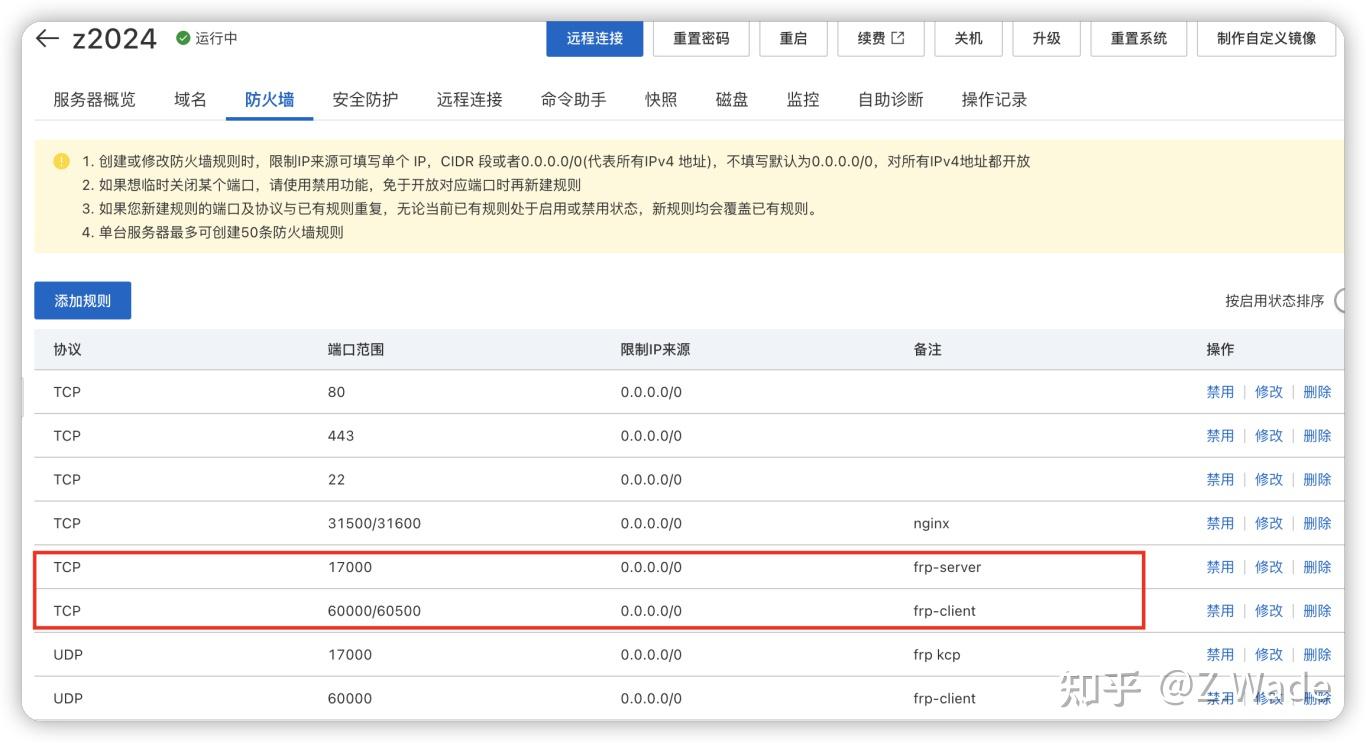Click the 重启 button
Viewport: 1366px width, 743px height.
pyautogui.click(x=793, y=38)
